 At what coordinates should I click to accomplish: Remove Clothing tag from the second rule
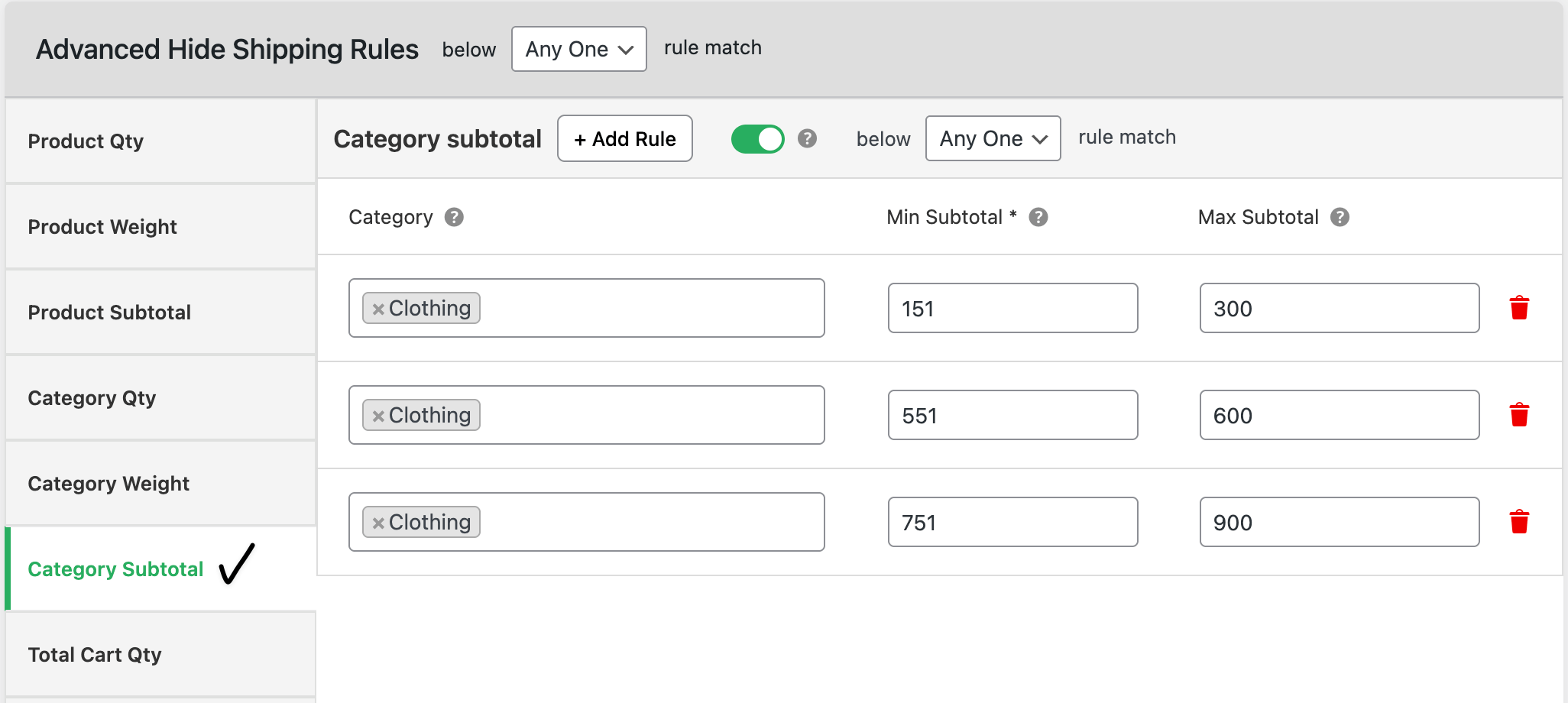[x=377, y=415]
